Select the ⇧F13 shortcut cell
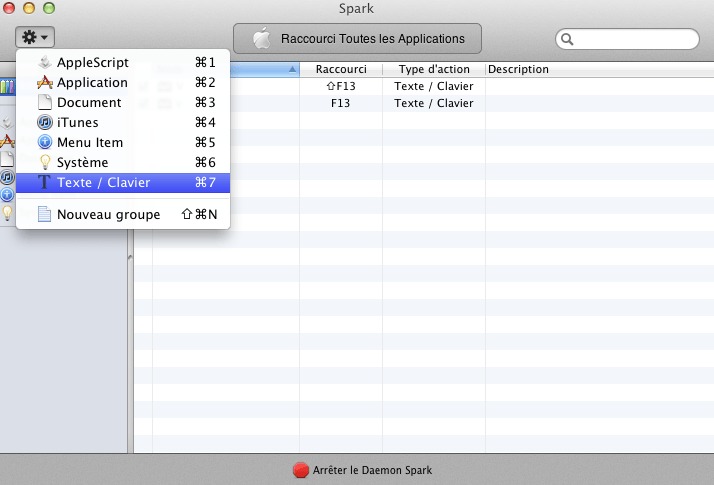The height and width of the screenshot is (485, 714). [x=341, y=86]
